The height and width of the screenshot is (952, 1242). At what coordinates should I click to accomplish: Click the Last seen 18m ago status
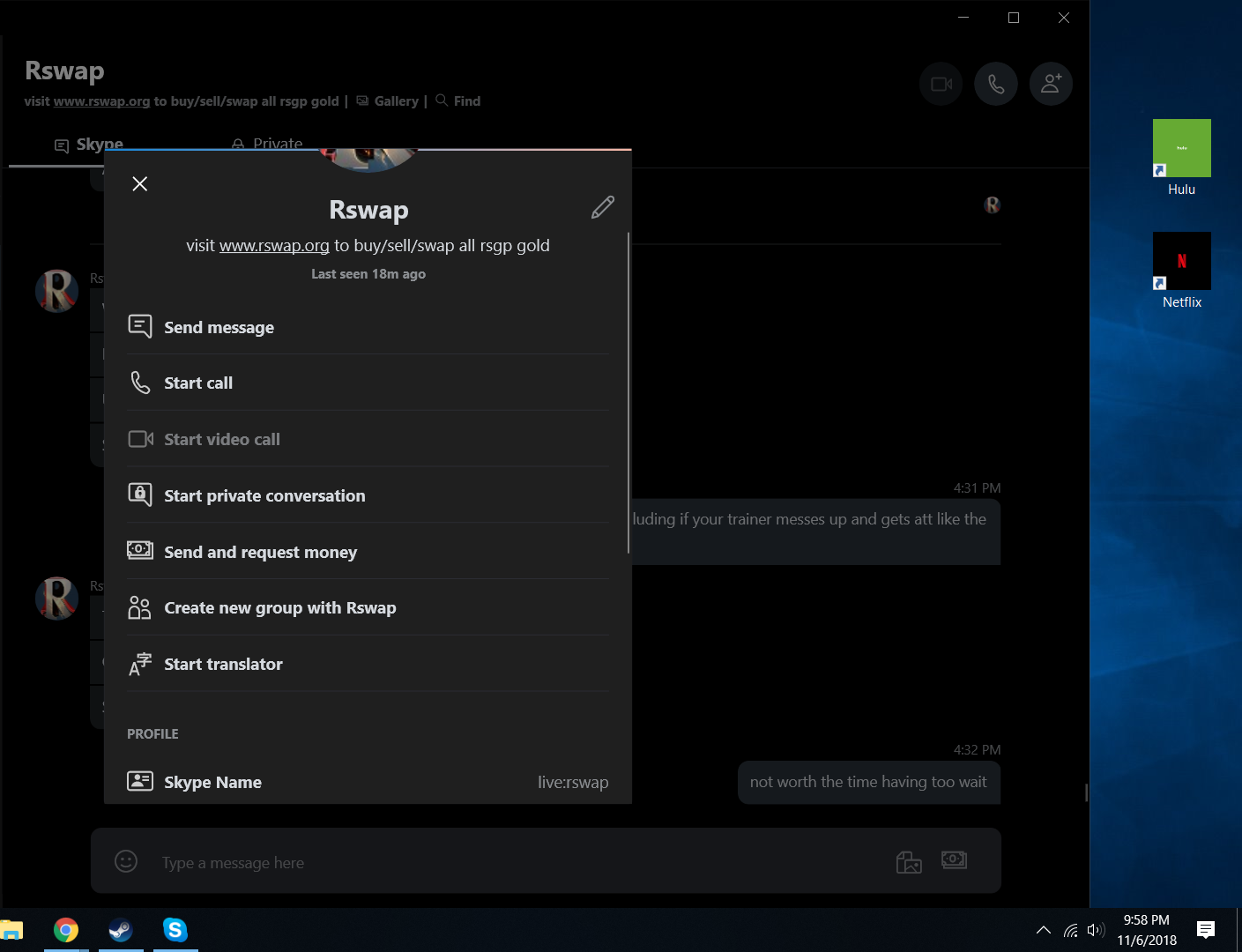coord(368,274)
